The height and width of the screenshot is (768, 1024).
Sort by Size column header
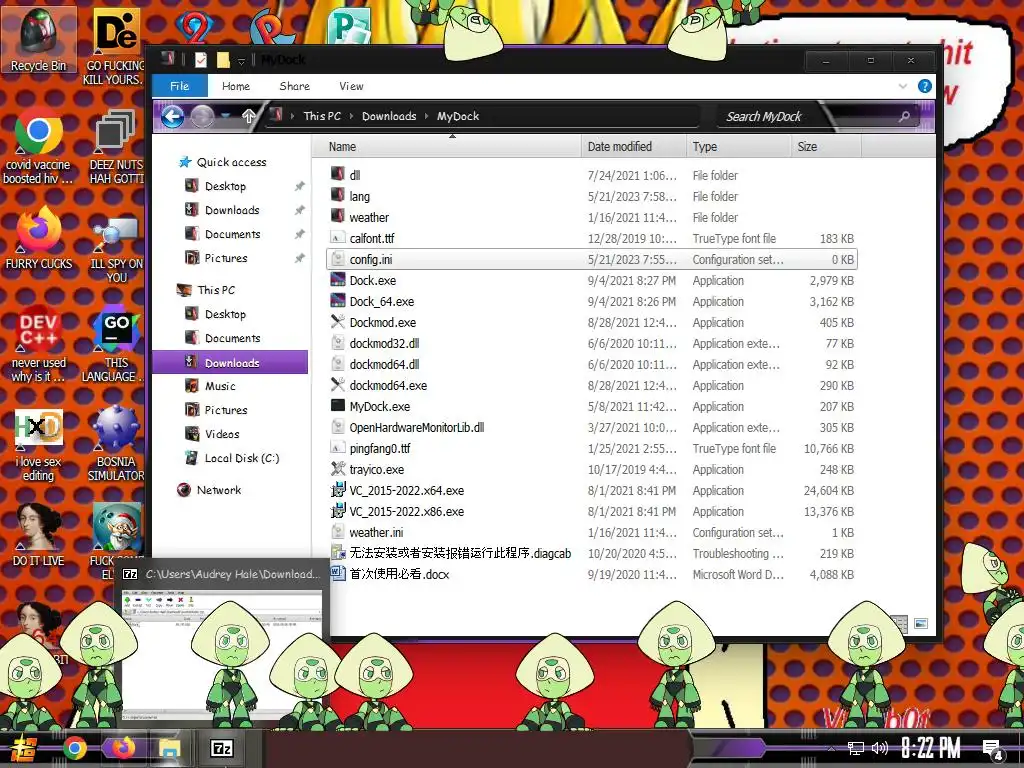(826, 146)
